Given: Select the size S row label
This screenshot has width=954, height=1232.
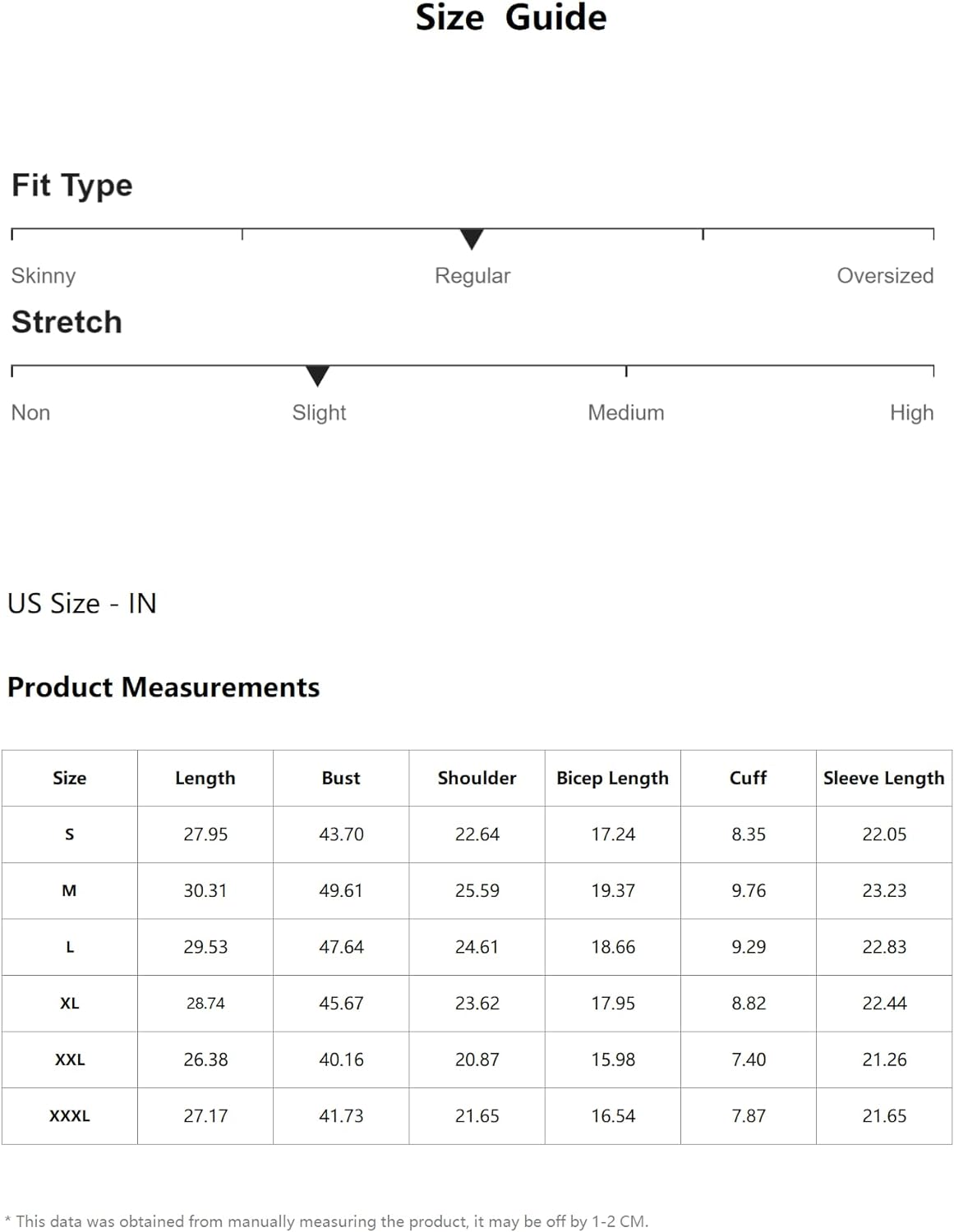Looking at the screenshot, I should (x=70, y=834).
